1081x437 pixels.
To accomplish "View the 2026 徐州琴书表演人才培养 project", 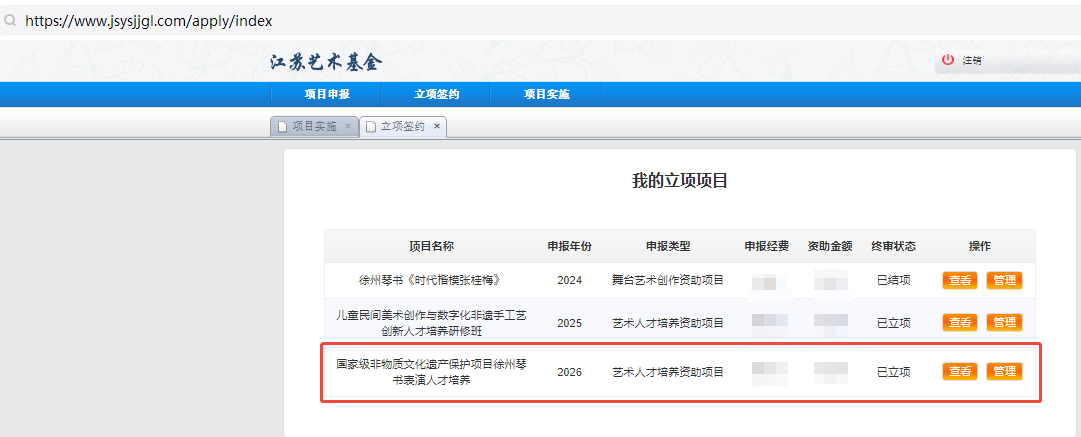I will [x=960, y=372].
